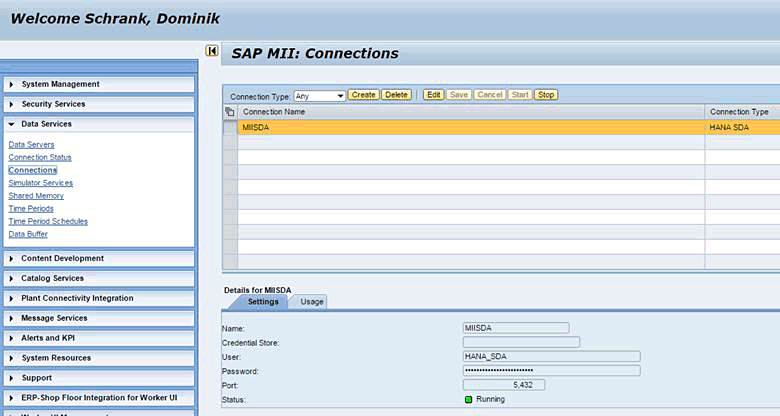Viewport: 780px width, 416px height.
Task: Open the Connection Status link
Action: click(40, 158)
